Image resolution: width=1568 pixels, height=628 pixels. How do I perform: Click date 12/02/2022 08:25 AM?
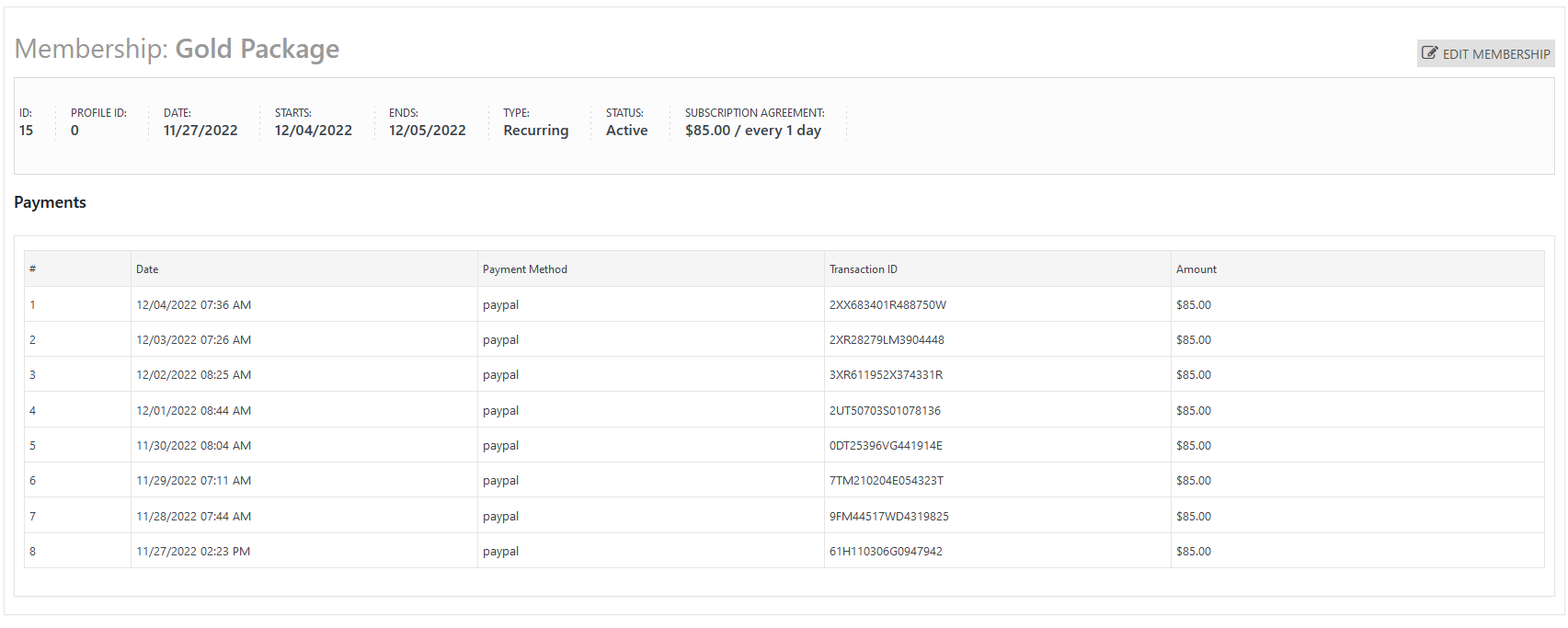(x=194, y=375)
